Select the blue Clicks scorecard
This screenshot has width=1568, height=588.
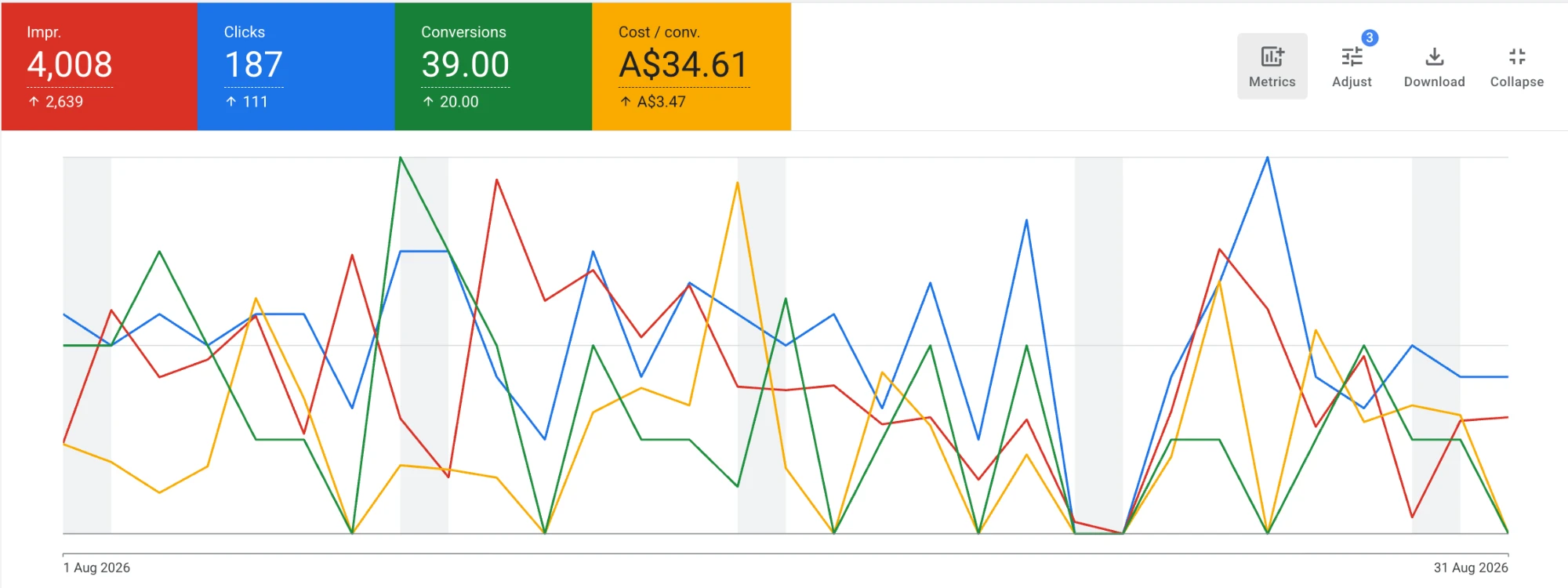coord(296,67)
